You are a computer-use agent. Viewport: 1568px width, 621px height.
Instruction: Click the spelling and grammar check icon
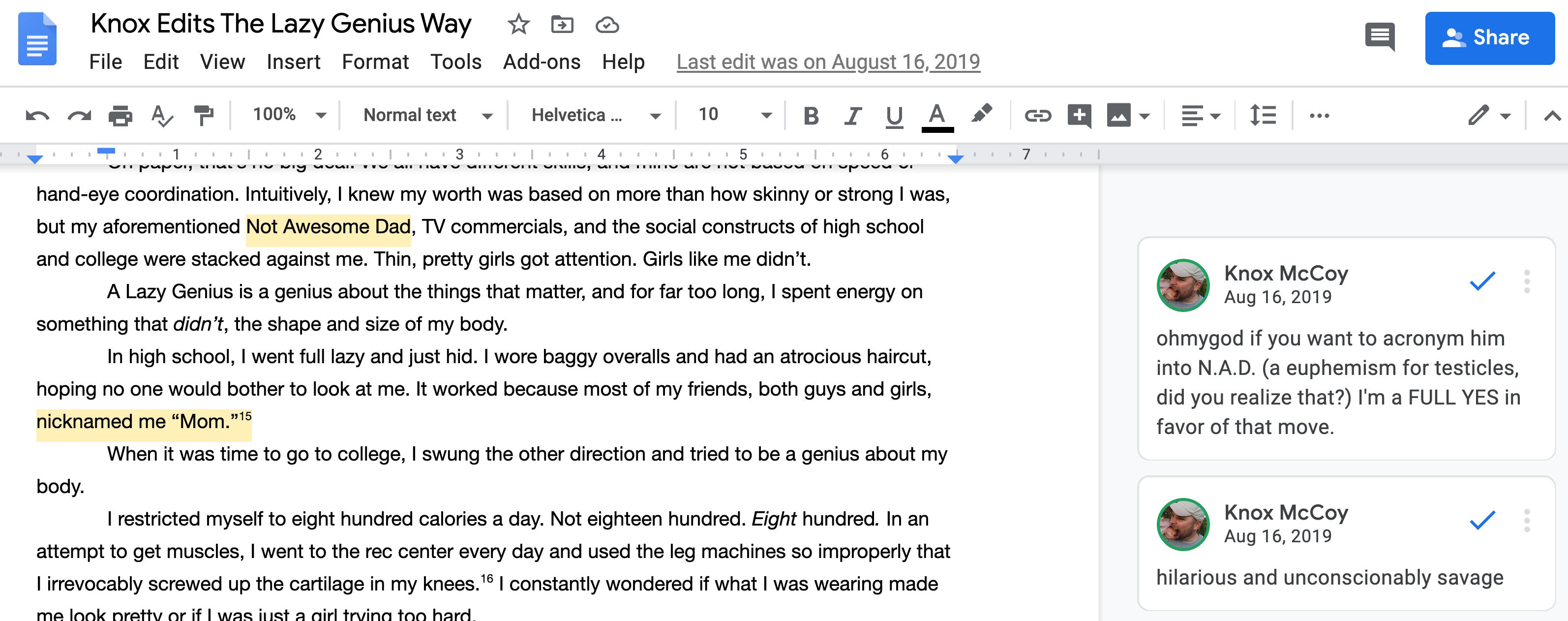[161, 115]
